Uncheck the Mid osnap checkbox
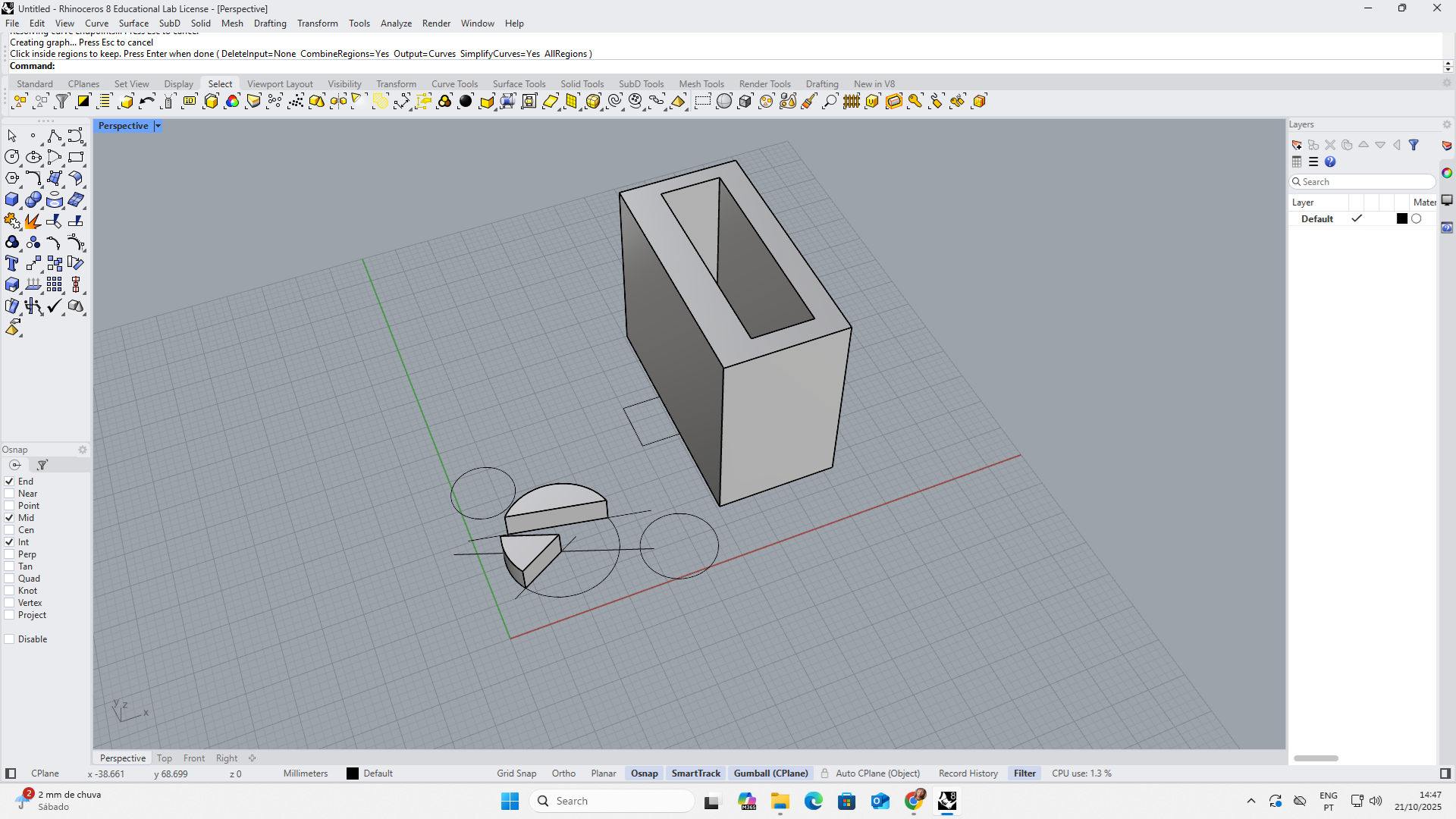Screen dimensions: 1456x819 [x=10, y=518]
